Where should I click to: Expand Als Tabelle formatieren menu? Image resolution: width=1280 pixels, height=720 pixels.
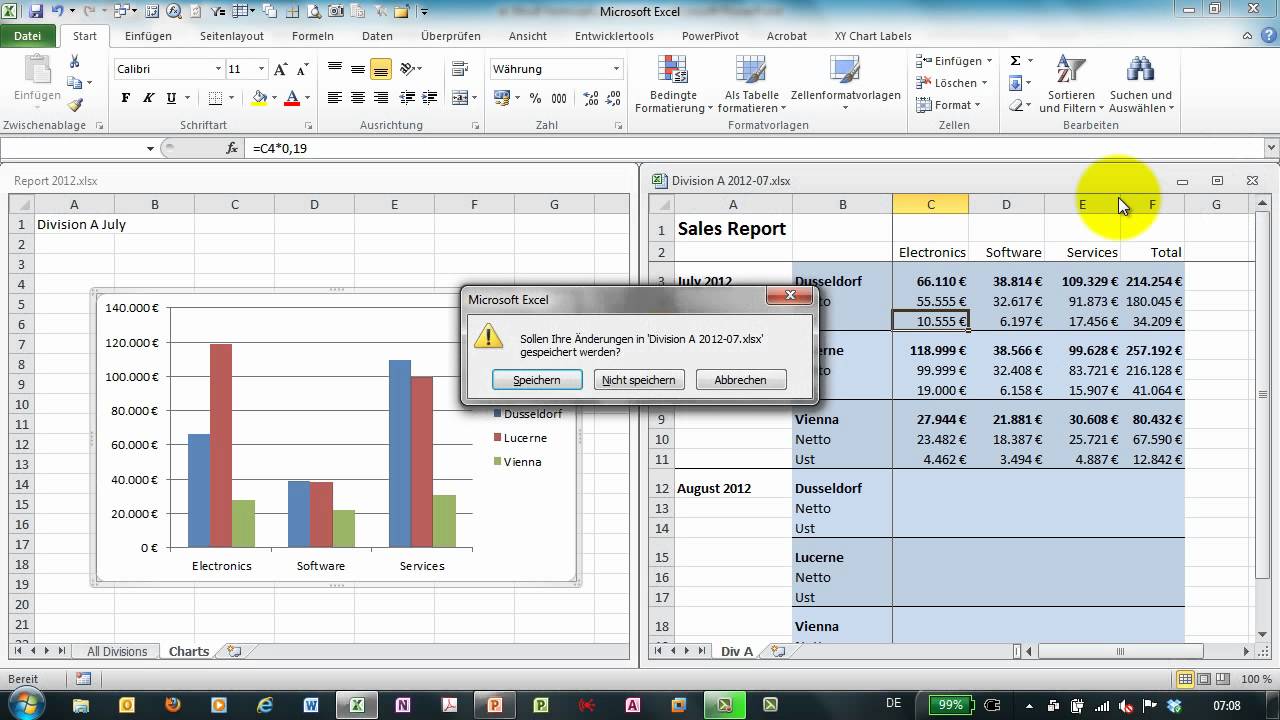[x=752, y=83]
